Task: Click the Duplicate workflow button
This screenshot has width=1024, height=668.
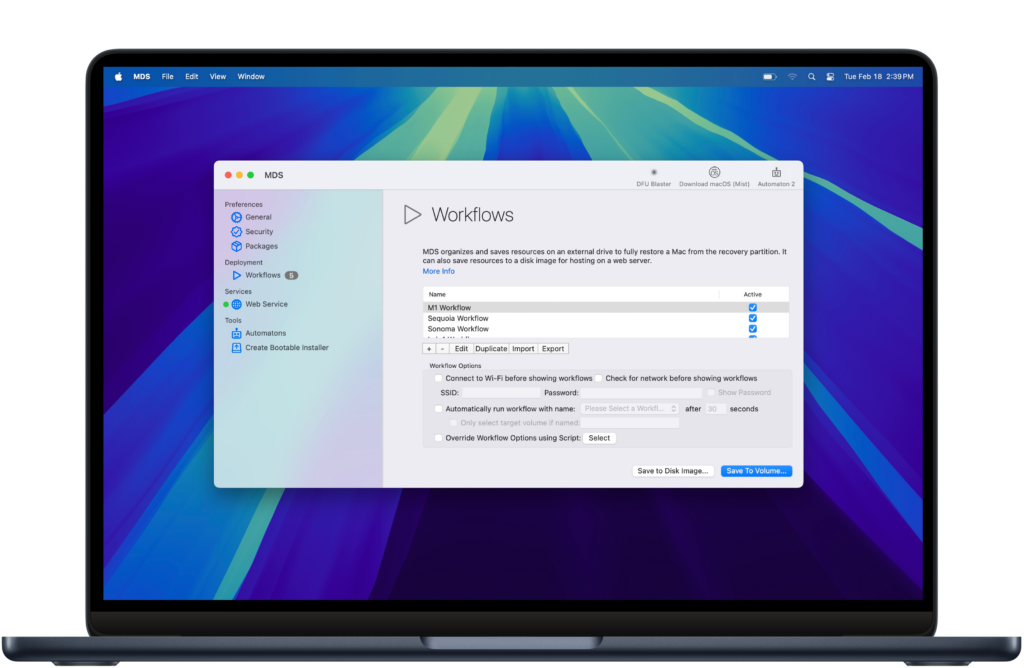Action: 491,349
